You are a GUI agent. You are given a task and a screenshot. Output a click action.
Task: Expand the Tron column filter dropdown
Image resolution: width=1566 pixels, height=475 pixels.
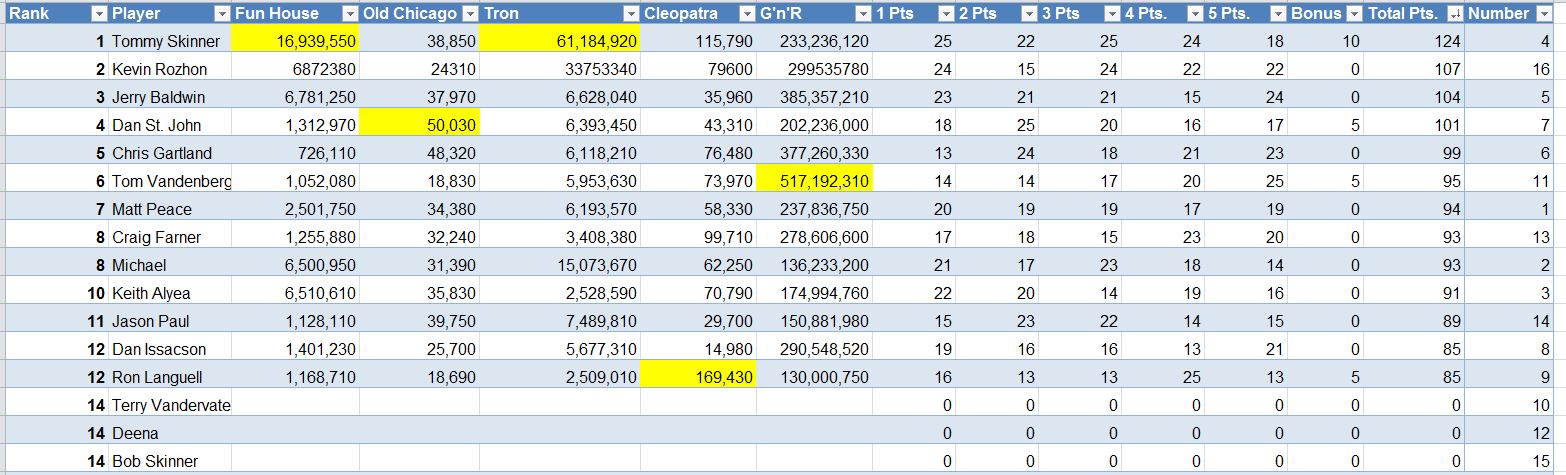click(629, 14)
